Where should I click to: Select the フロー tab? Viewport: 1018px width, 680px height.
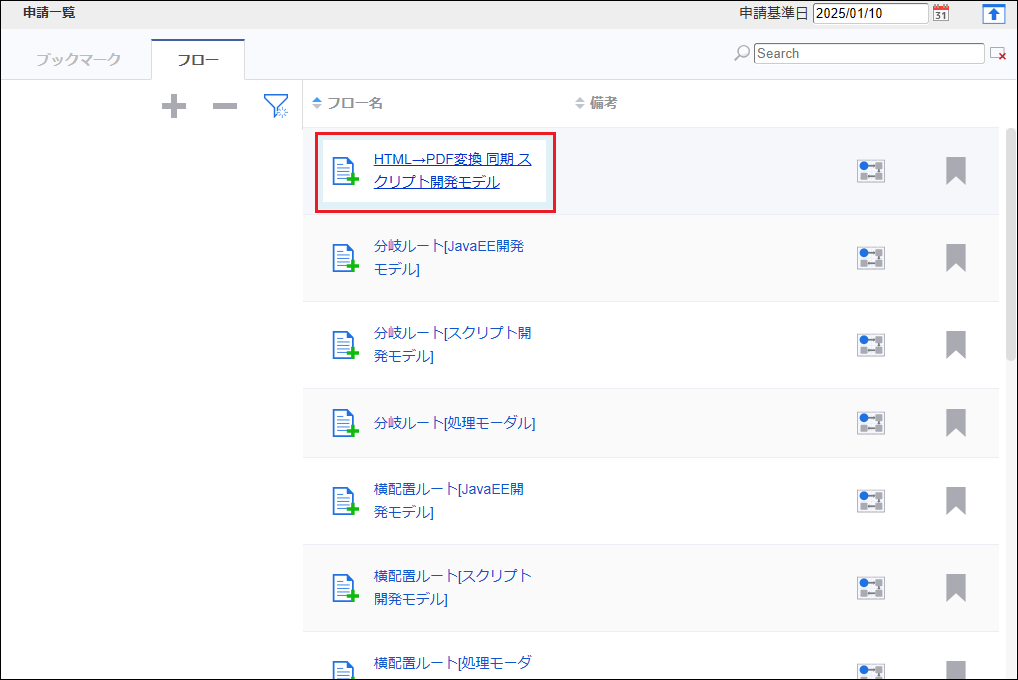pyautogui.click(x=198, y=60)
